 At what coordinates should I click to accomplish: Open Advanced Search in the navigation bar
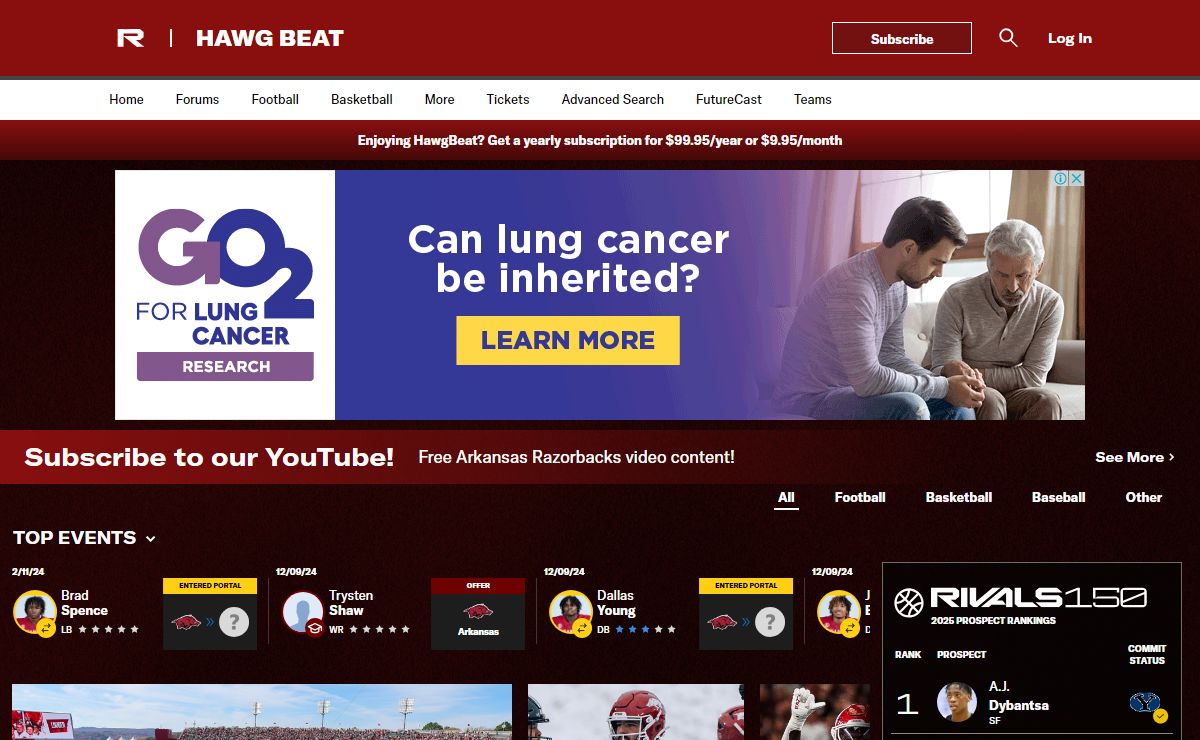point(613,99)
